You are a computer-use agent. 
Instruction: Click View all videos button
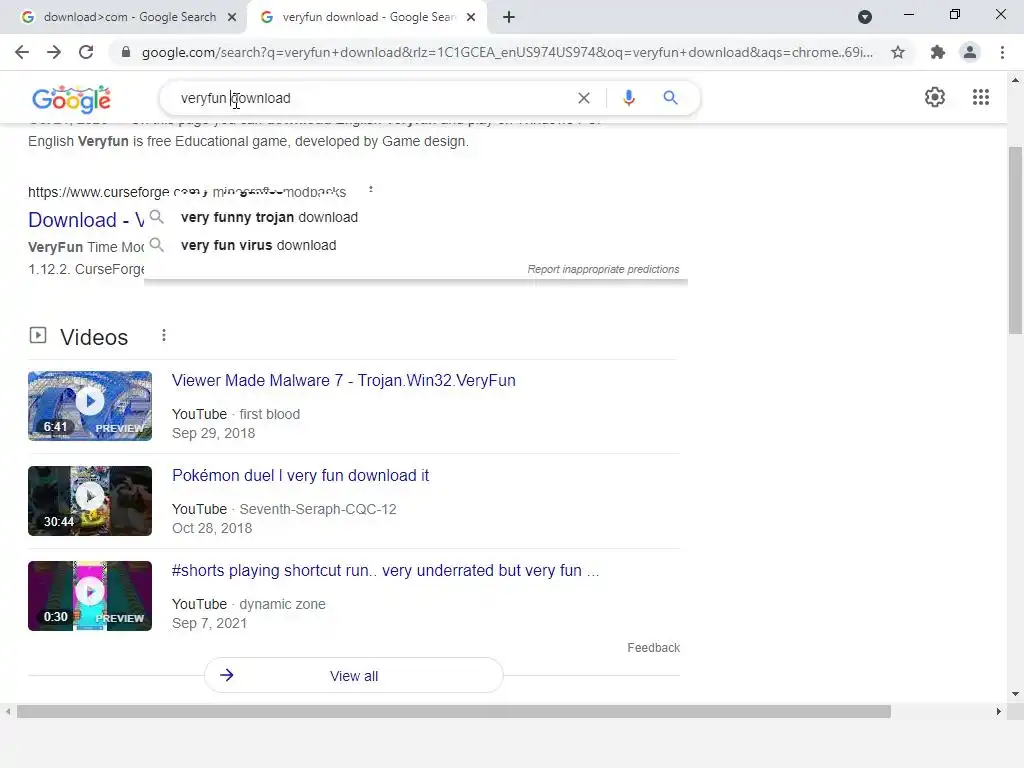coord(353,675)
